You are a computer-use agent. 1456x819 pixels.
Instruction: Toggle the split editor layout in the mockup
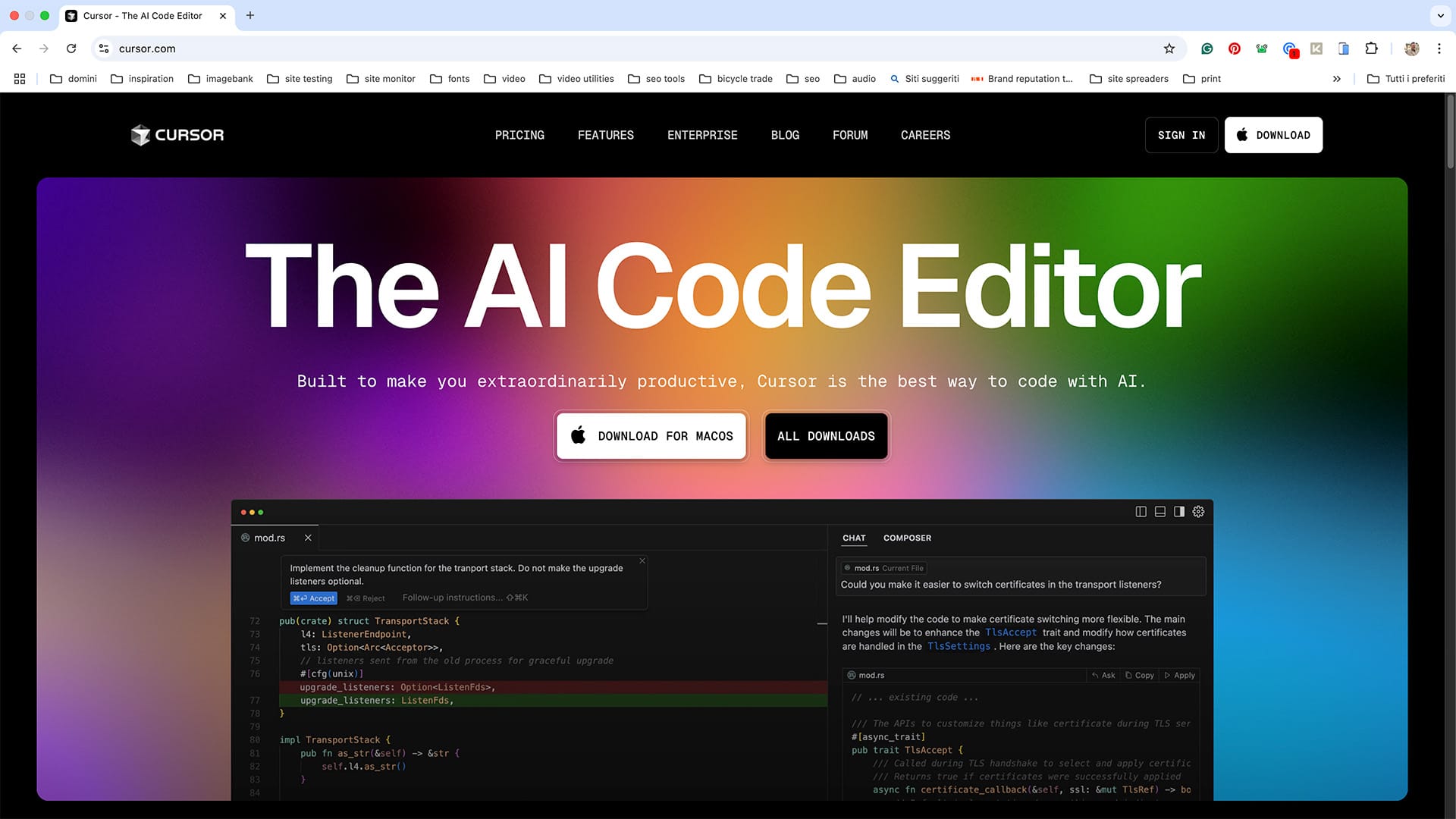tap(1141, 512)
